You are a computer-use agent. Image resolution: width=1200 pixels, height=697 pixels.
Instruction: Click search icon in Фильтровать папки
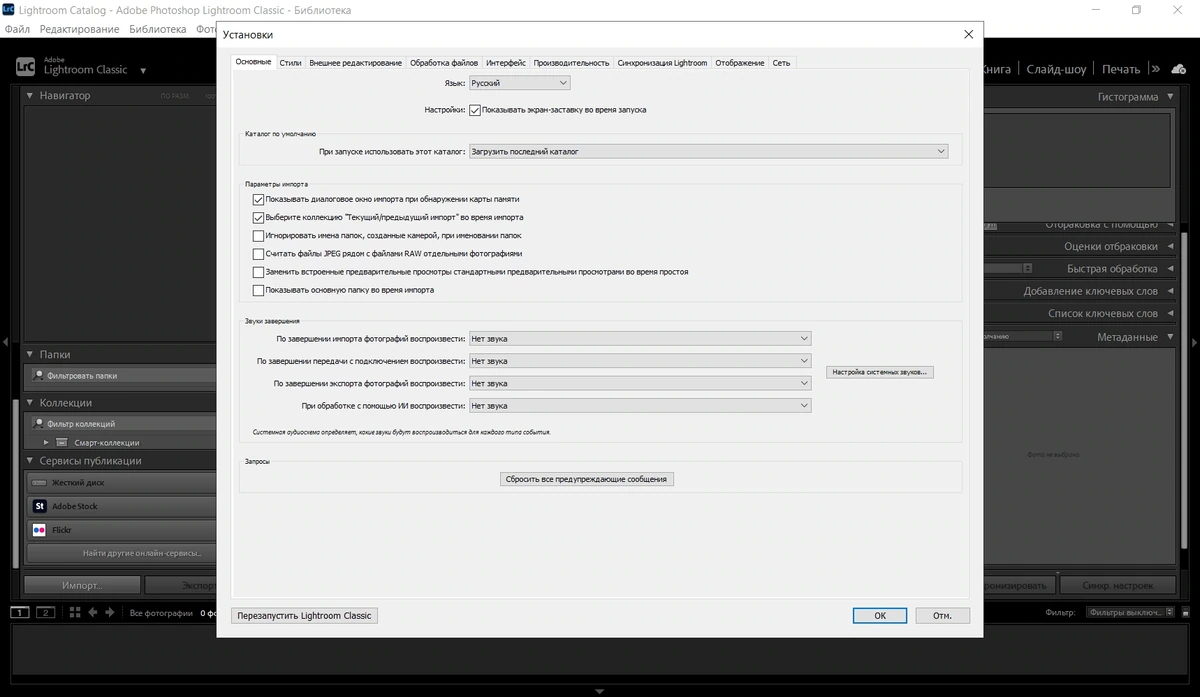pos(38,376)
